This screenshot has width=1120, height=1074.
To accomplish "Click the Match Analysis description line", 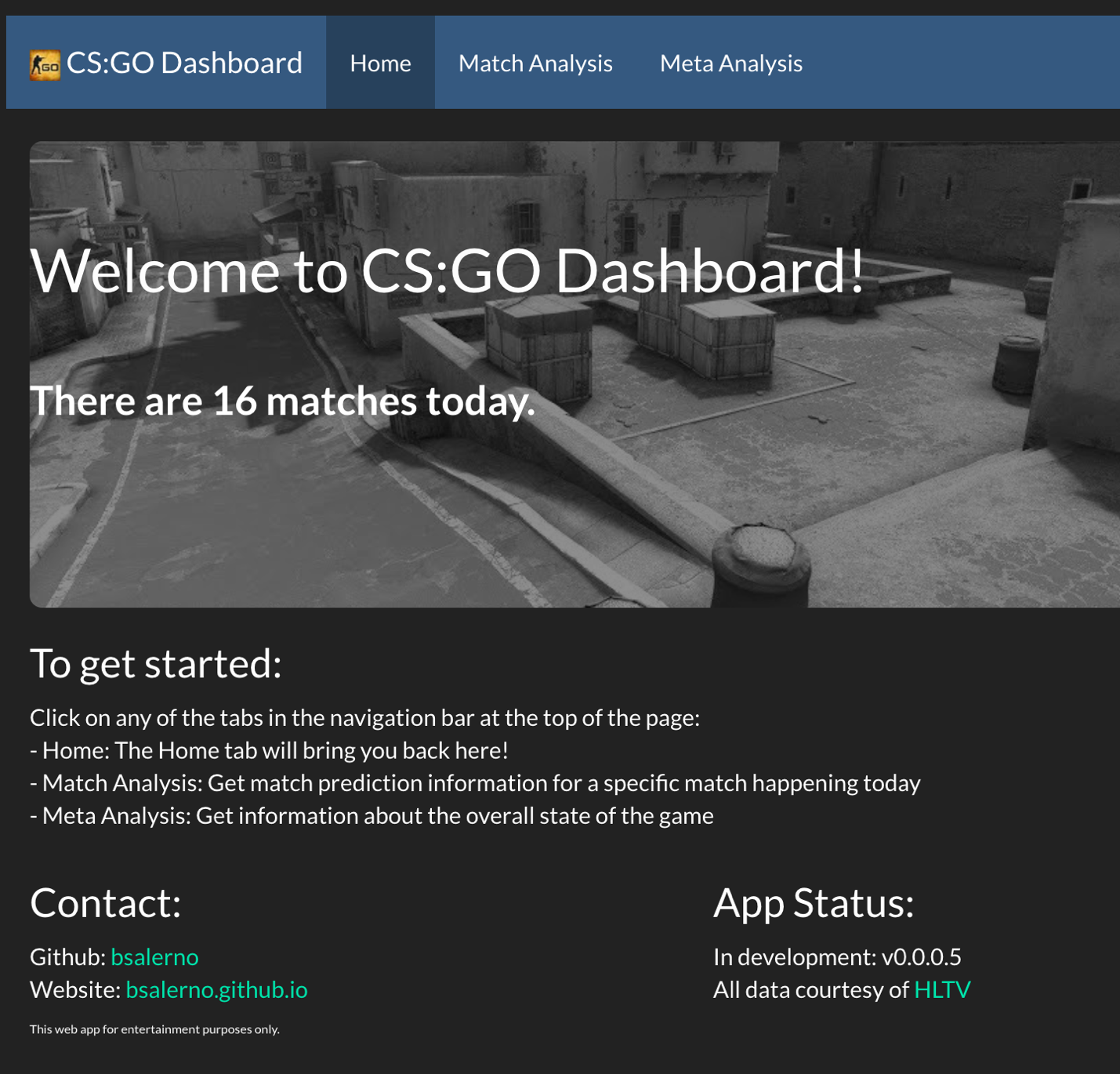I will tap(475, 783).
